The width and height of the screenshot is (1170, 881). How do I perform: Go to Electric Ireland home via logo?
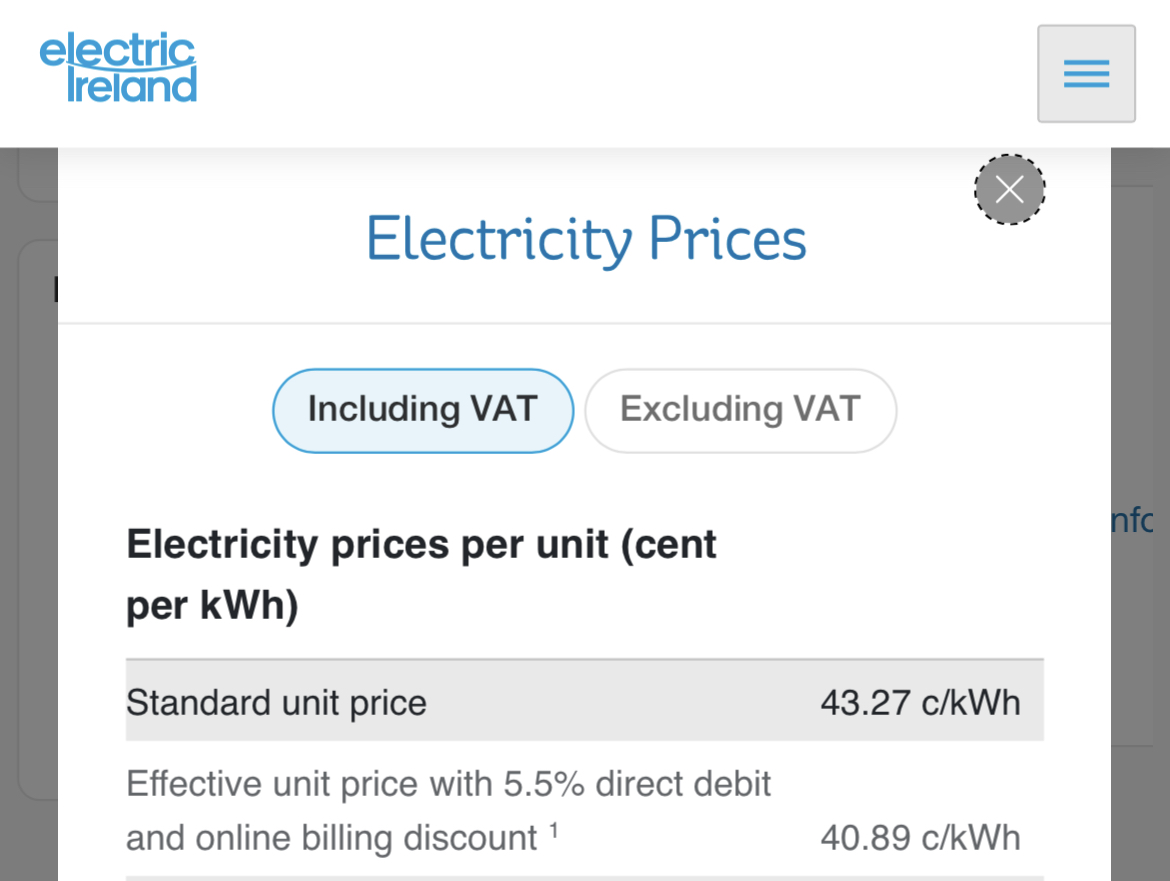pyautogui.click(x=118, y=67)
